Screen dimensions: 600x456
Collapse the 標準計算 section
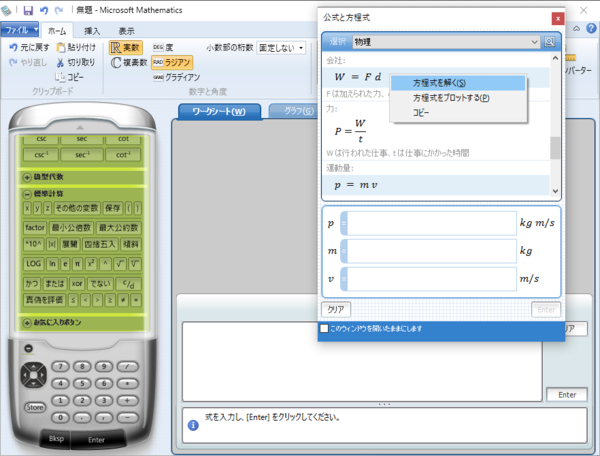pyautogui.click(x=27, y=194)
